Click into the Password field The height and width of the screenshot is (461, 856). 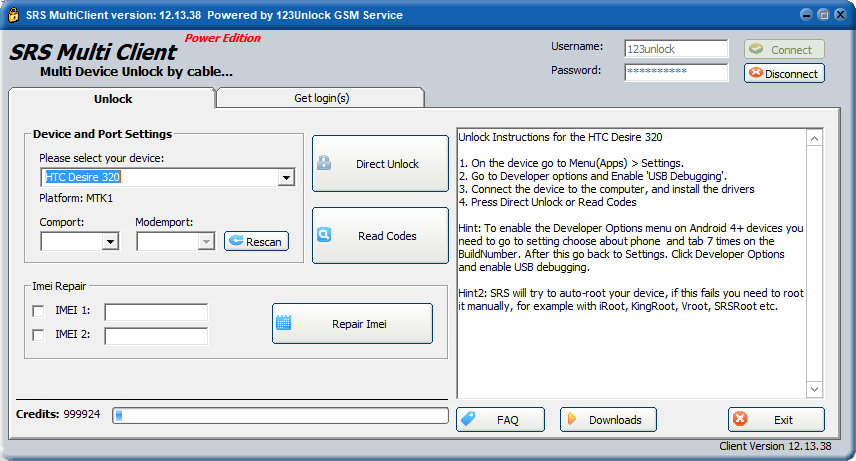pyautogui.click(x=676, y=72)
